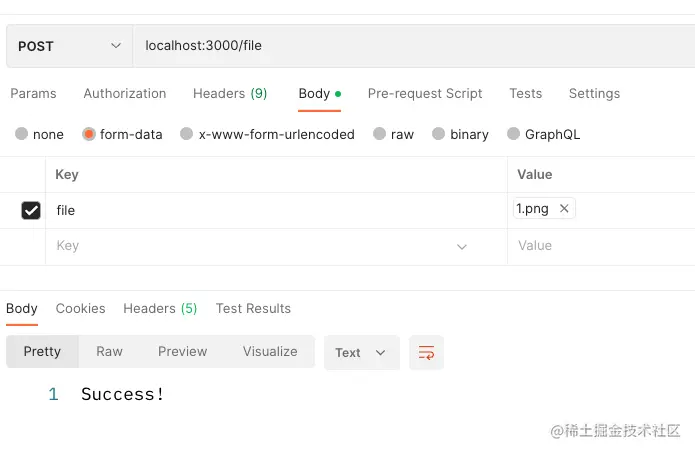
Task: Choose the x-www-form-urlencoded radio option
Action: click(187, 134)
